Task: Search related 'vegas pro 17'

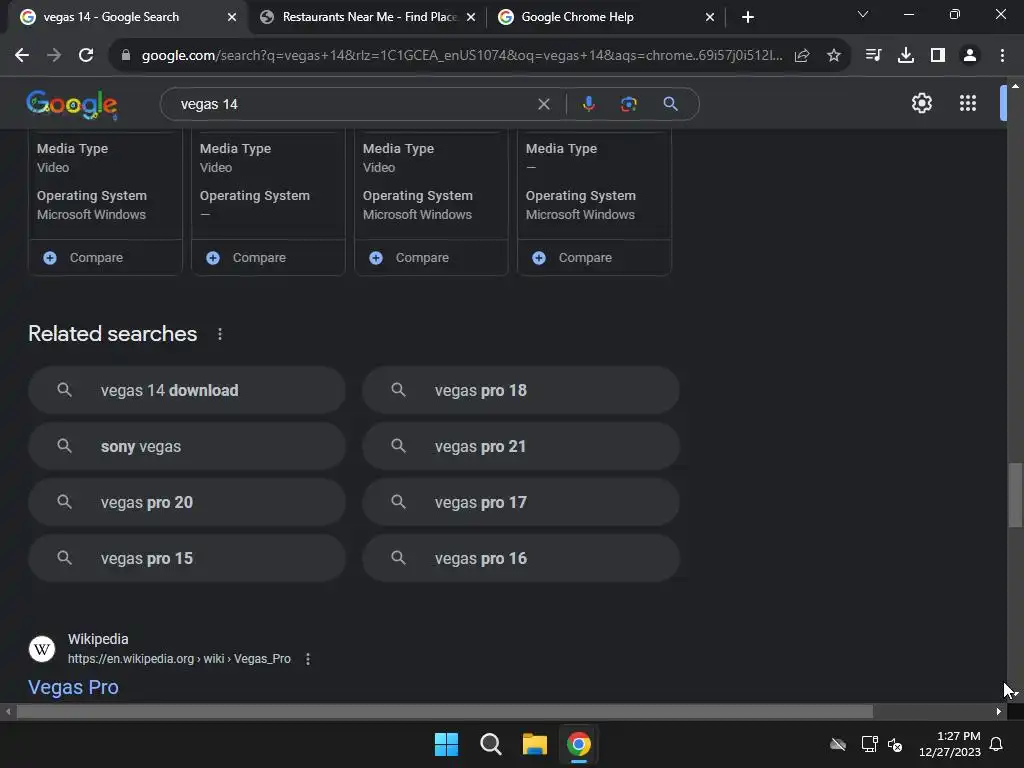Action: click(x=521, y=503)
